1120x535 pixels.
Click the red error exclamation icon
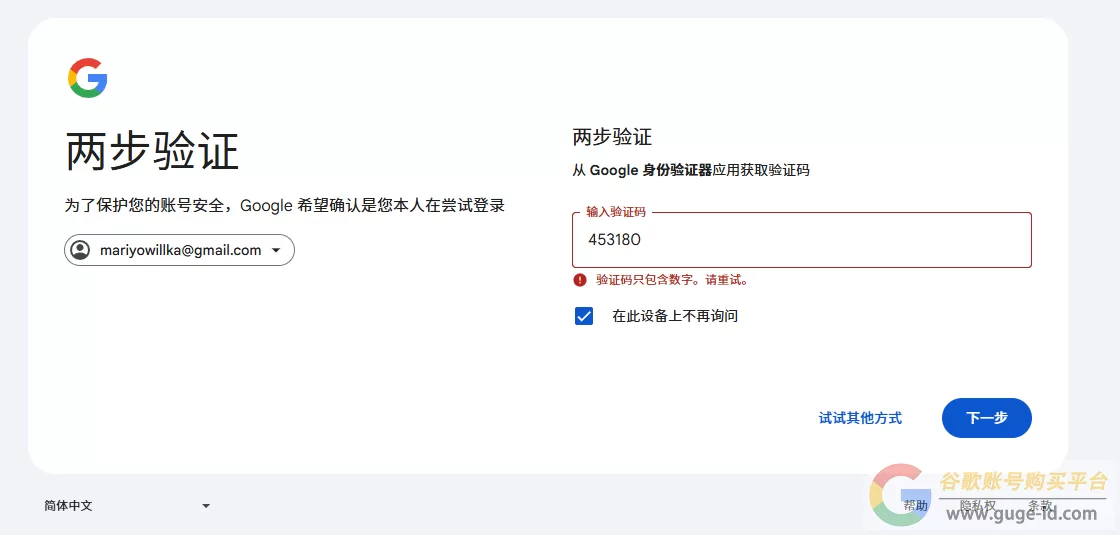pos(579,280)
